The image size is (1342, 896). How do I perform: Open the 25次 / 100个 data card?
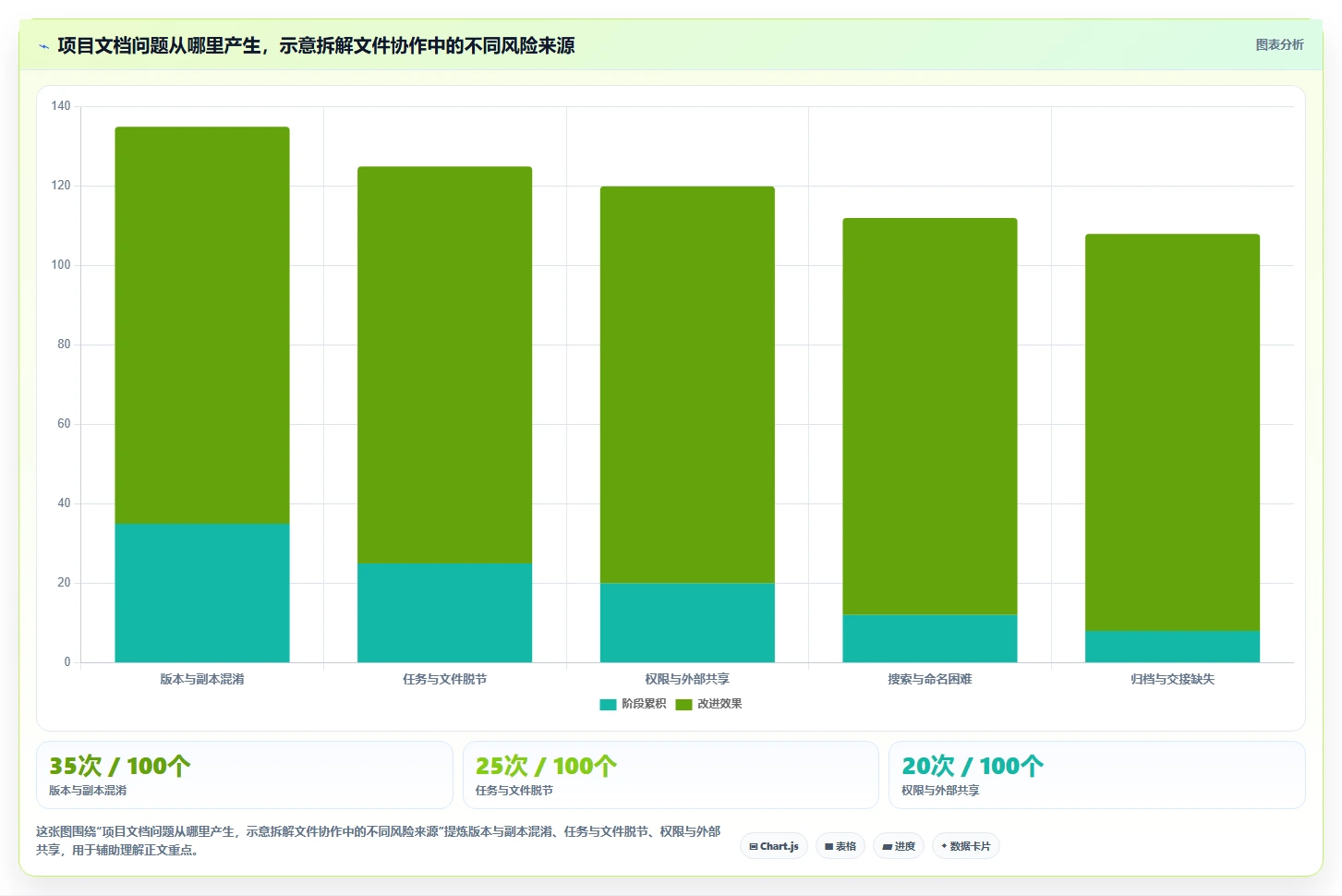coord(671,775)
